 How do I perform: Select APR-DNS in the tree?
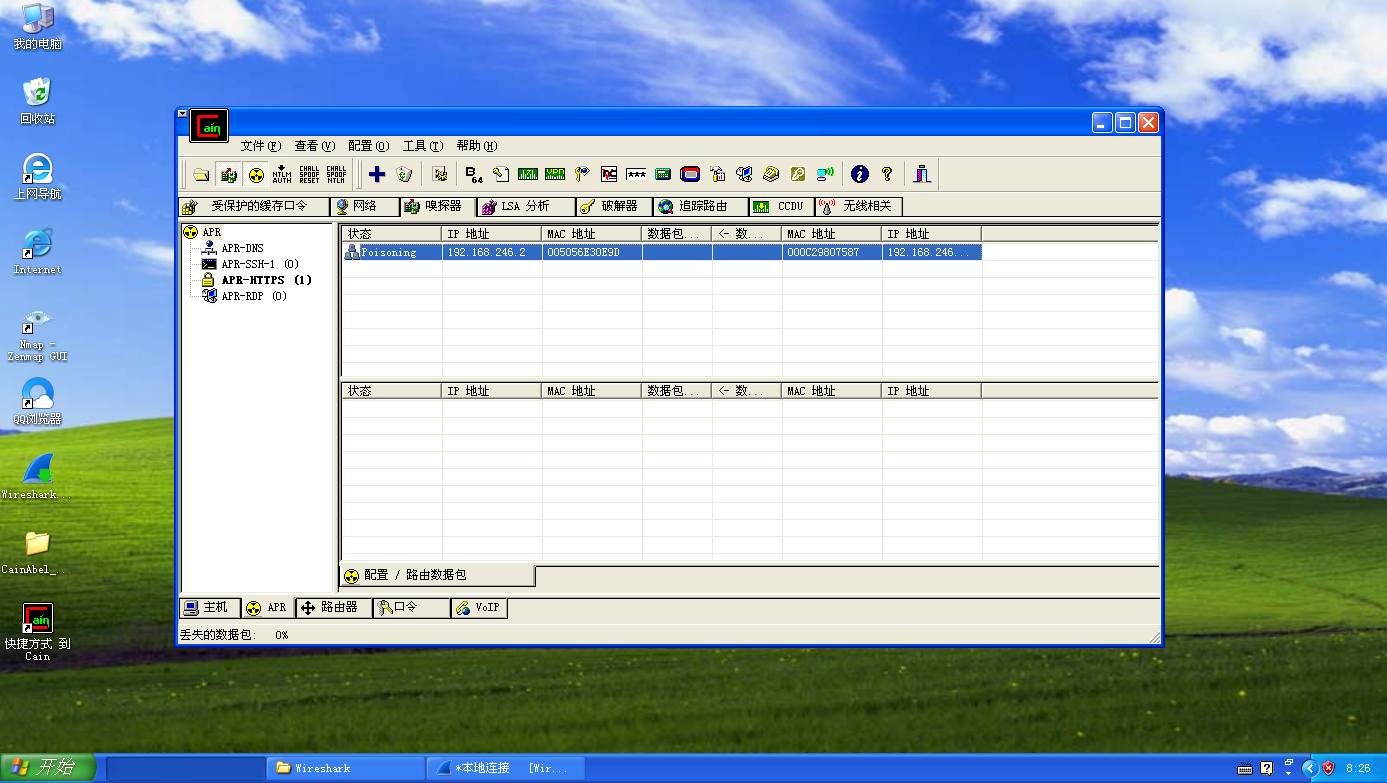click(x=242, y=248)
